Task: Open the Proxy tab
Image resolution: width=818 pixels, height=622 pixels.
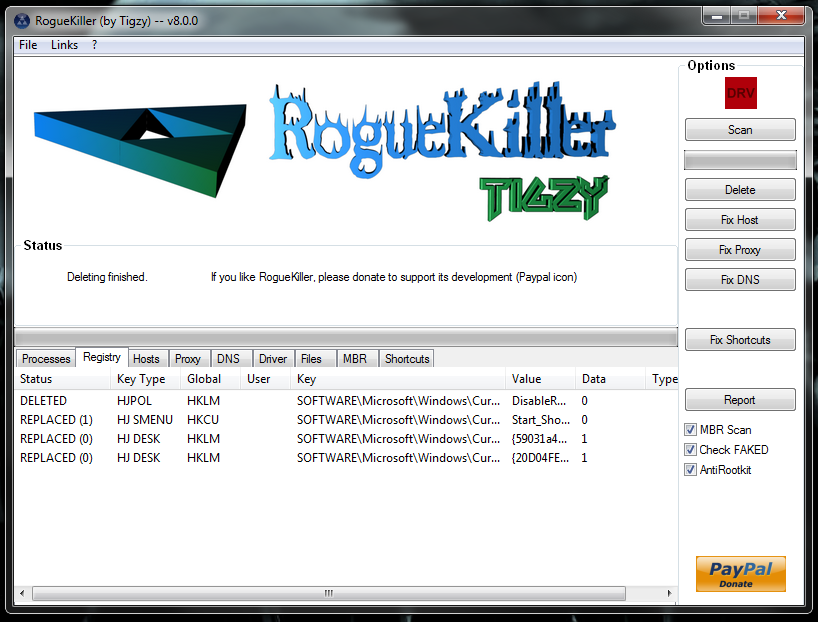Action: click(188, 358)
